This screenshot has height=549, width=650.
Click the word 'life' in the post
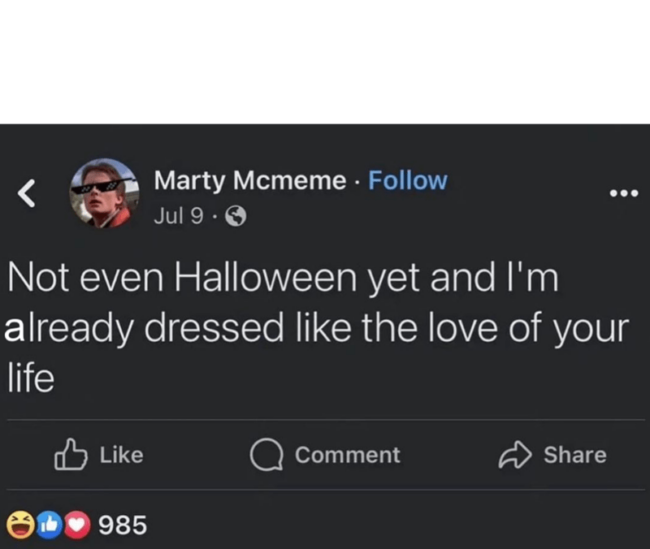click(x=30, y=380)
